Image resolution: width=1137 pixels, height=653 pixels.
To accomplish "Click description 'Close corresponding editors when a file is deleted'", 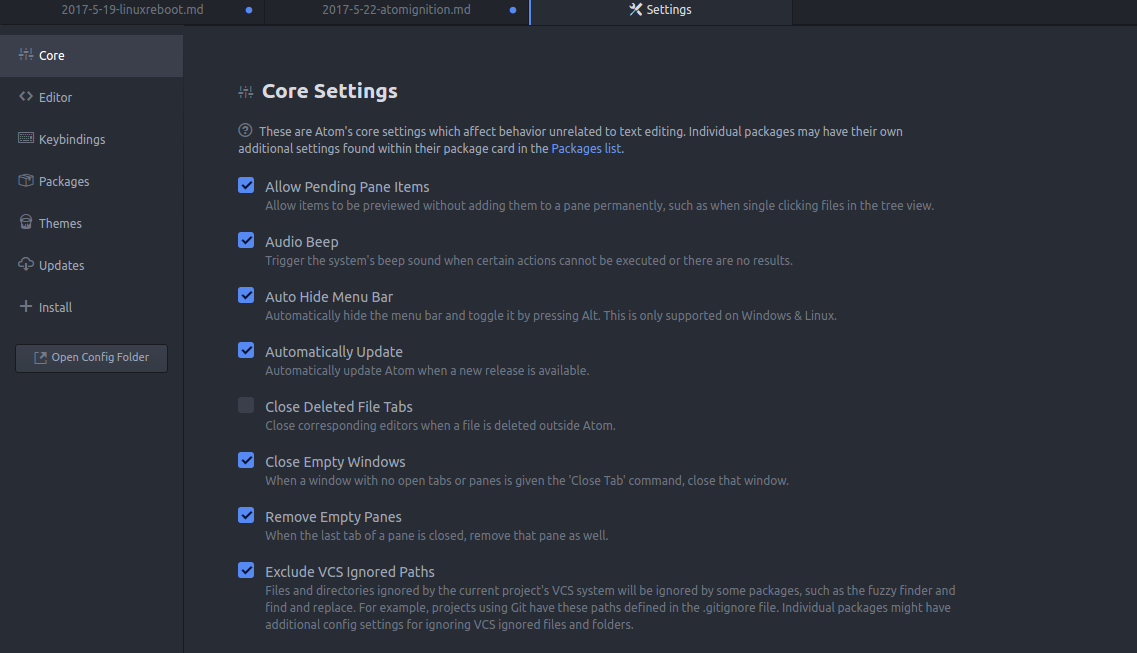I will (x=440, y=426).
